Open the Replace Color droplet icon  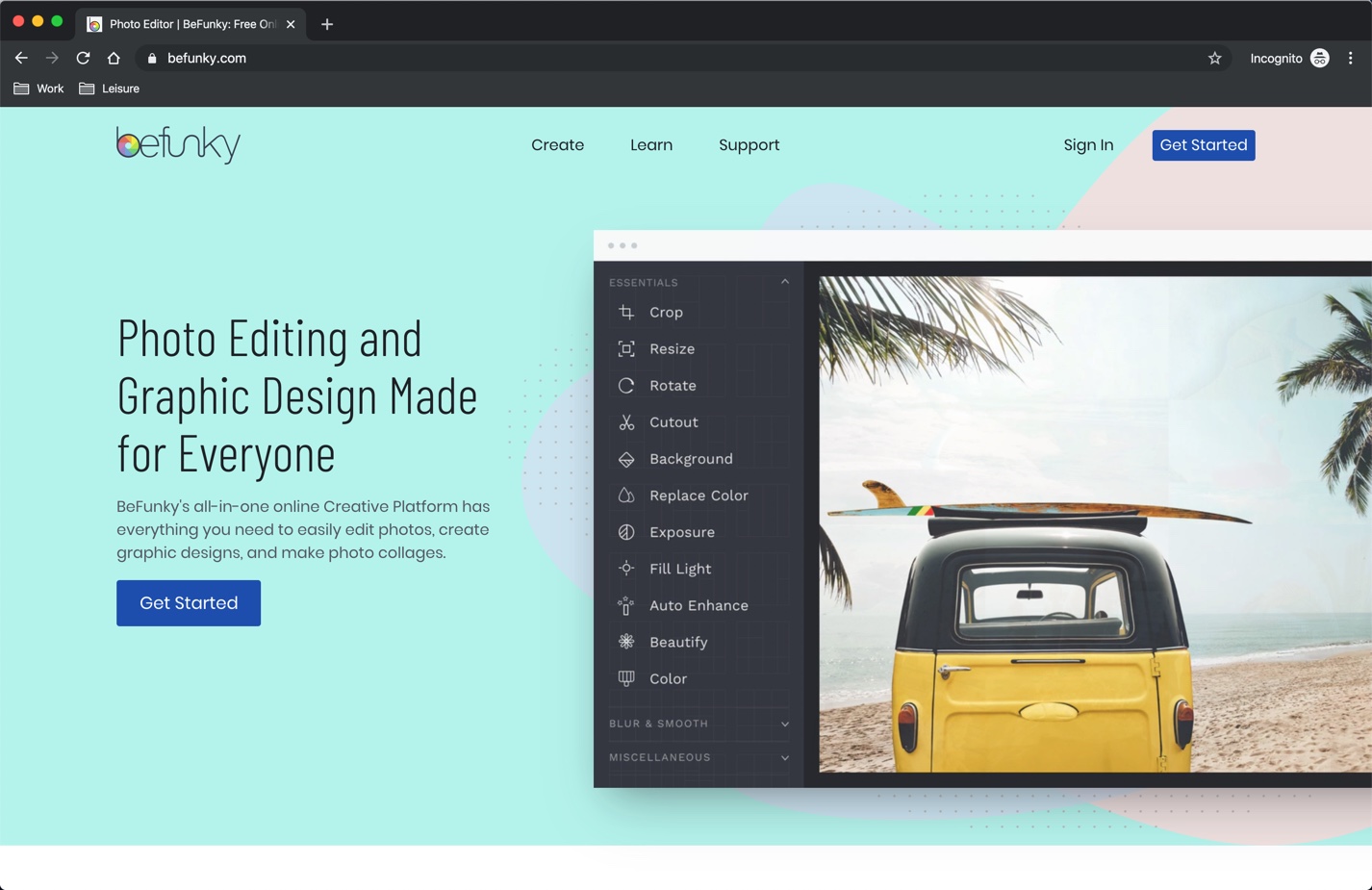[626, 496]
